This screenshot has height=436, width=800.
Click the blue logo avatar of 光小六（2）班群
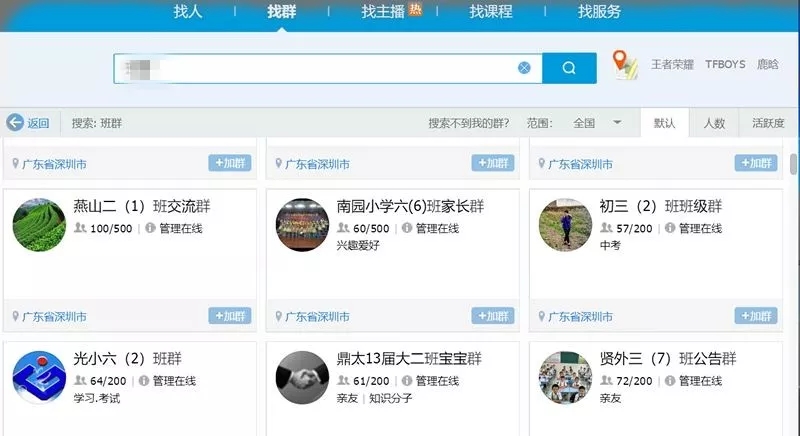pyautogui.click(x=38, y=377)
